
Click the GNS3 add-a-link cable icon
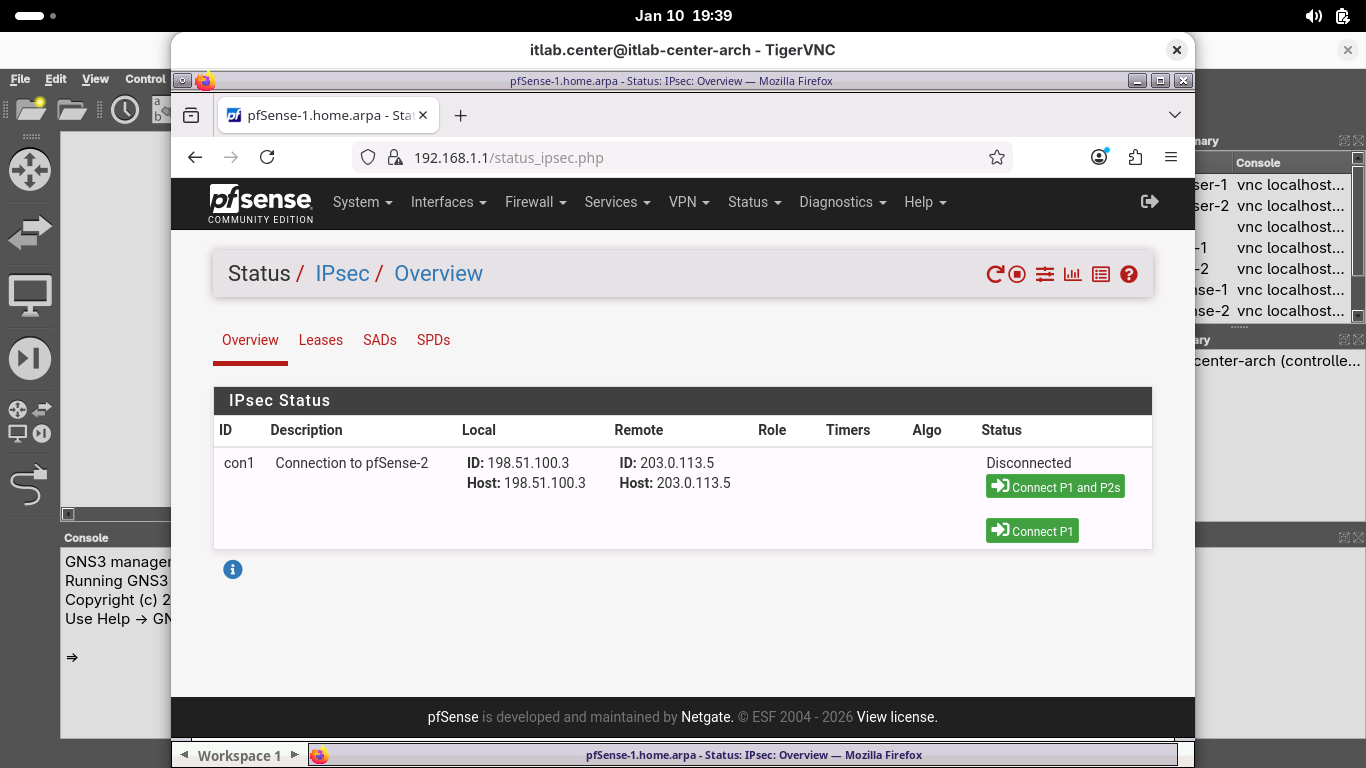coord(29,486)
